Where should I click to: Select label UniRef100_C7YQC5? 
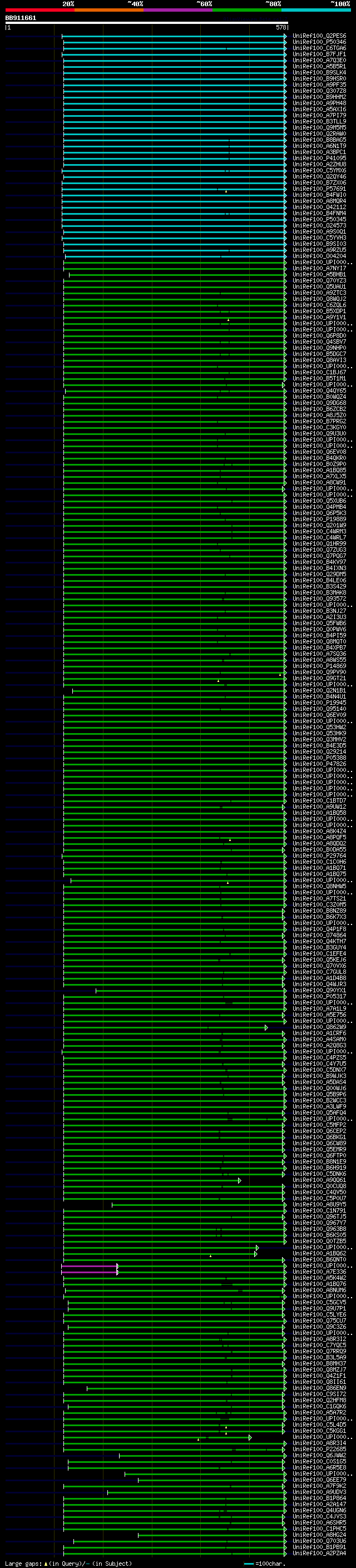point(319,1345)
